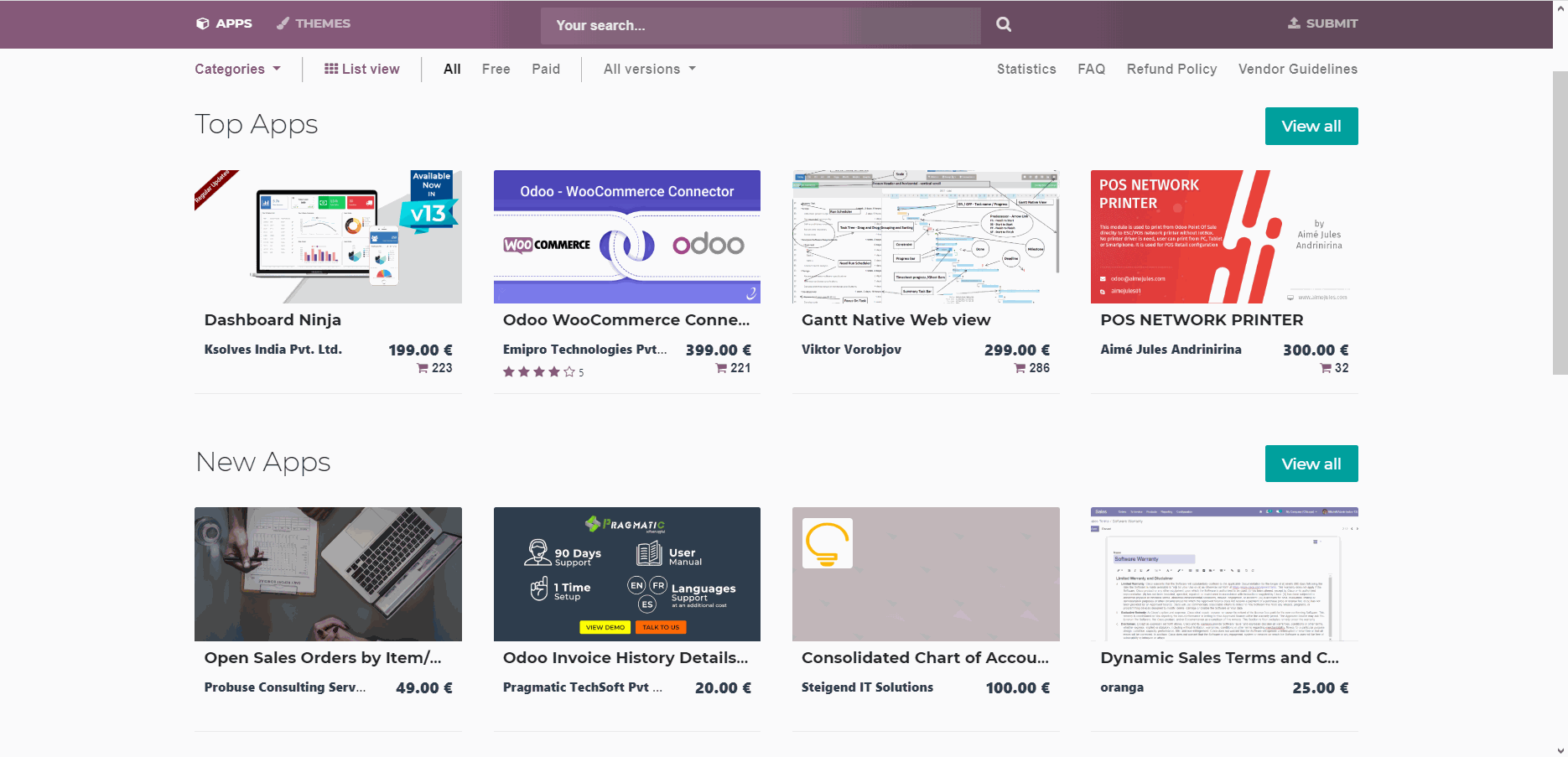
Task: Click the Submit upload icon
Action: pos(1294,23)
